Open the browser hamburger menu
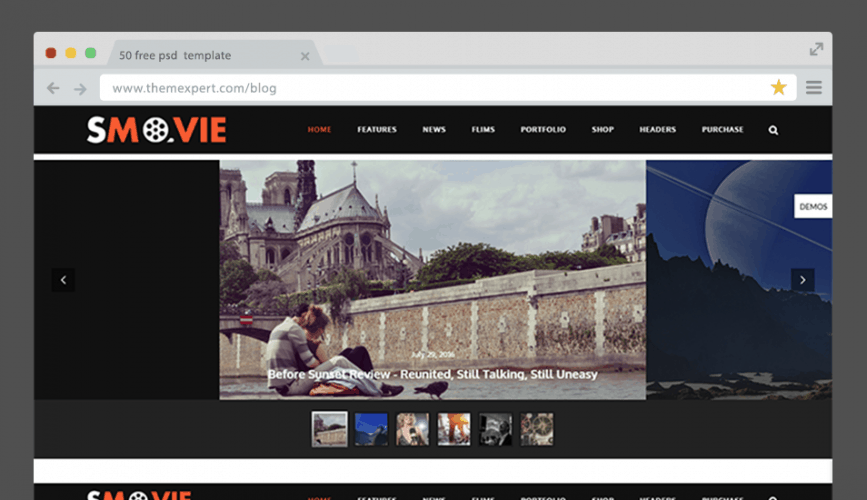The height and width of the screenshot is (500, 867). coord(814,88)
